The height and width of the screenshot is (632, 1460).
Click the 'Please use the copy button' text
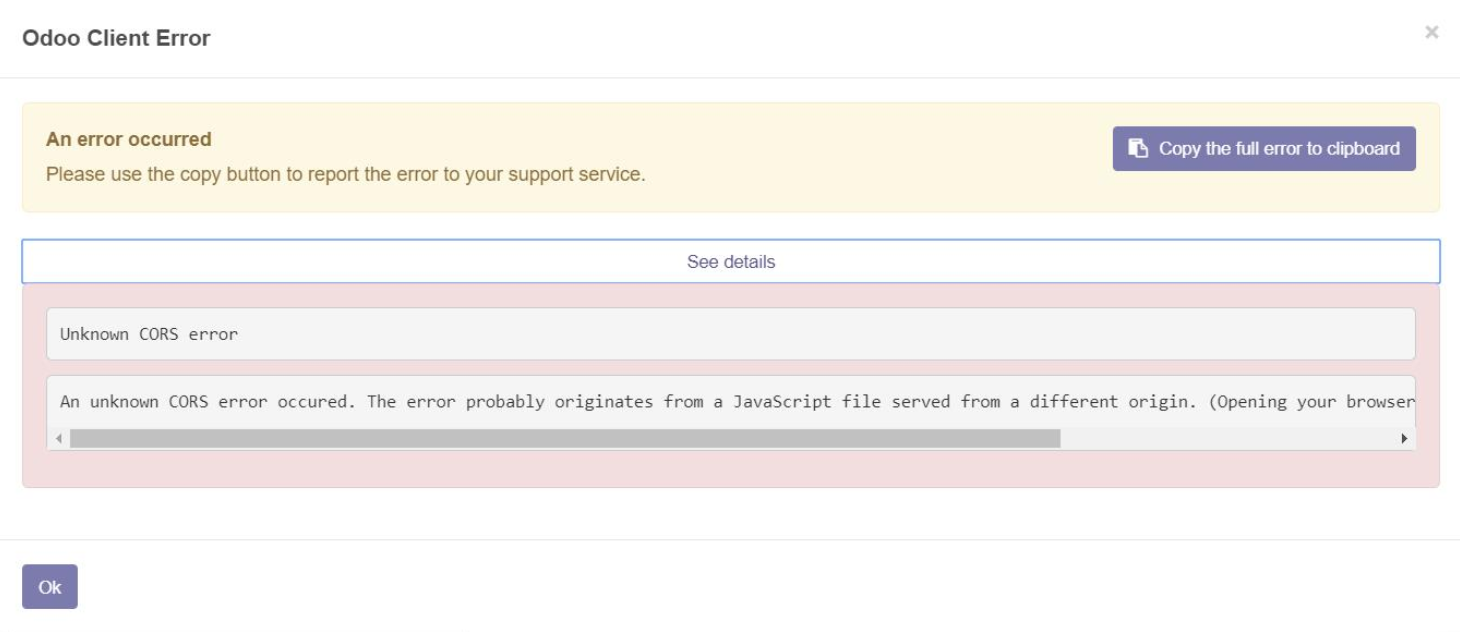tap(346, 174)
